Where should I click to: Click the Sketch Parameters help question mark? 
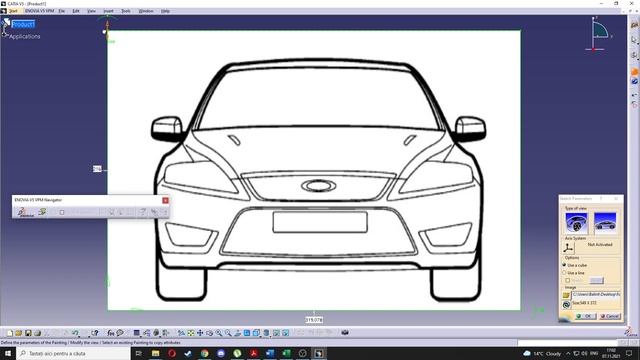click(601, 198)
